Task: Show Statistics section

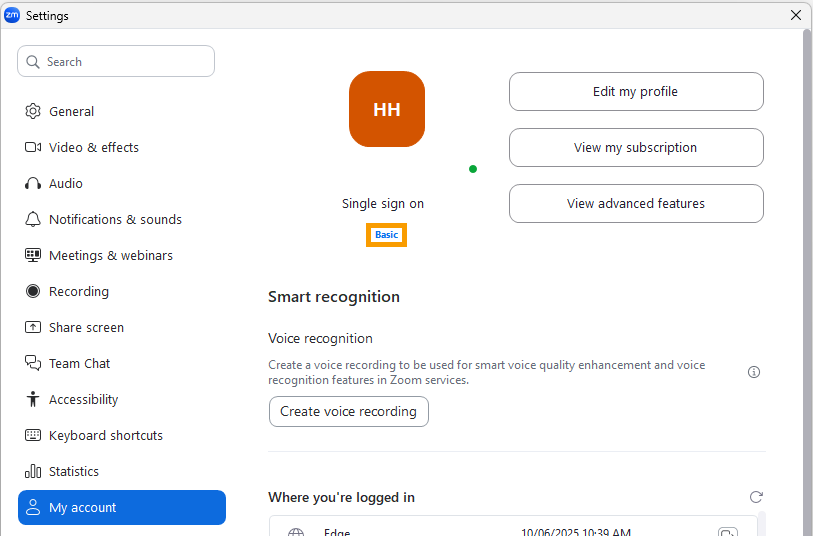Action: click(x=122, y=471)
